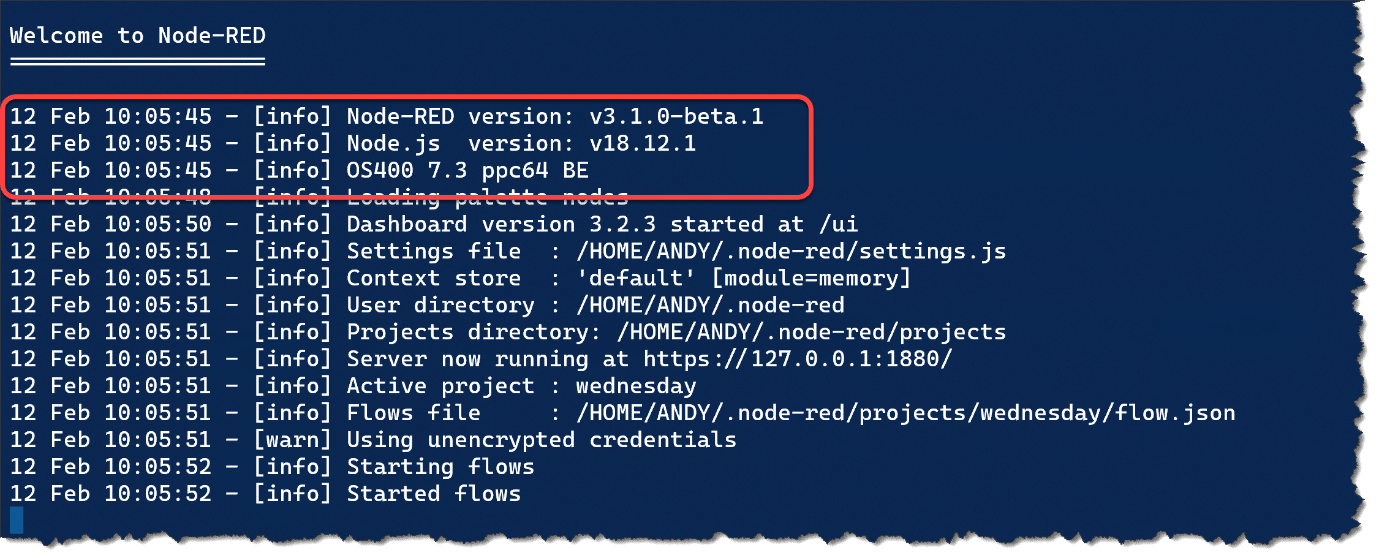This screenshot has height=558, width=1379.
Task: Click the Loading palette nodes message
Action: coord(487,197)
